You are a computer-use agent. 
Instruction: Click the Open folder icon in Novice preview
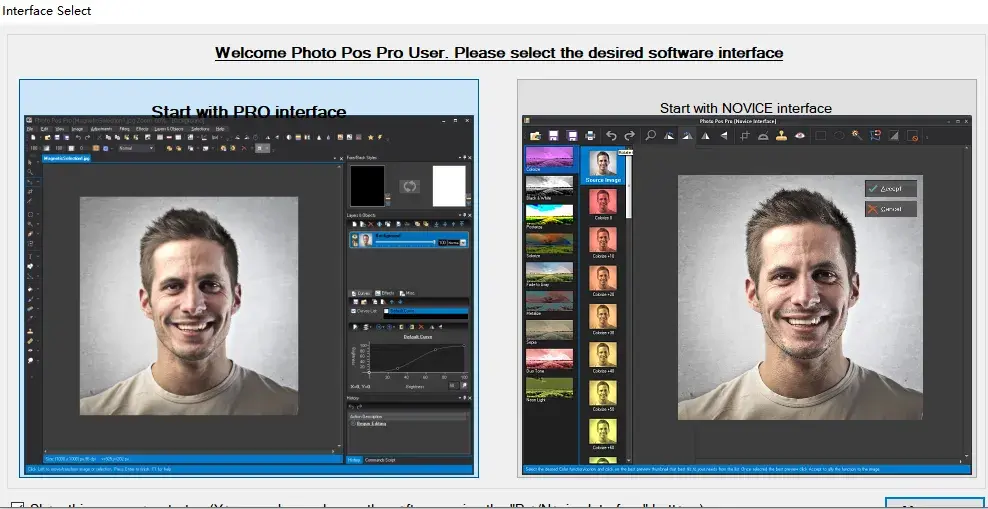536,135
